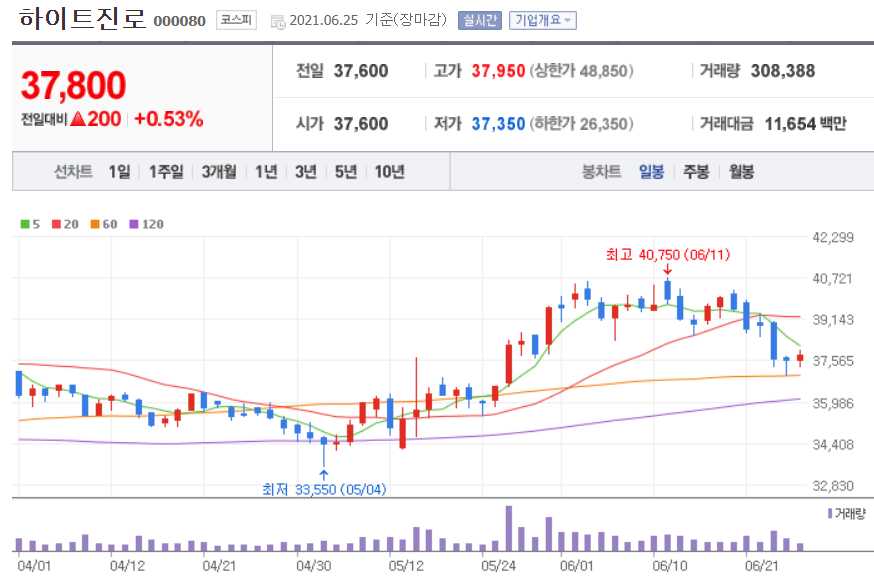Click the 32,830 price axis label

tap(833, 486)
